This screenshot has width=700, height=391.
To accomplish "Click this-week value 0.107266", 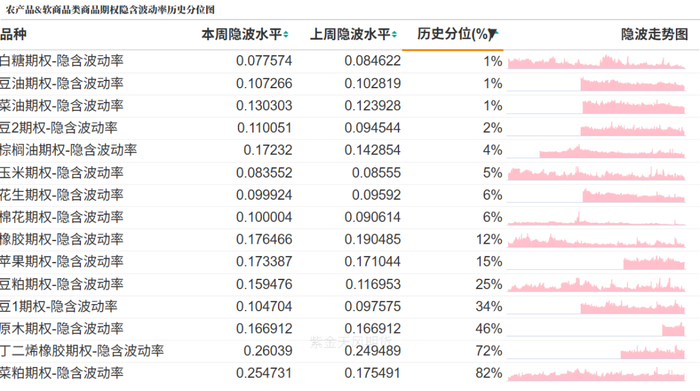I will click(x=264, y=83).
